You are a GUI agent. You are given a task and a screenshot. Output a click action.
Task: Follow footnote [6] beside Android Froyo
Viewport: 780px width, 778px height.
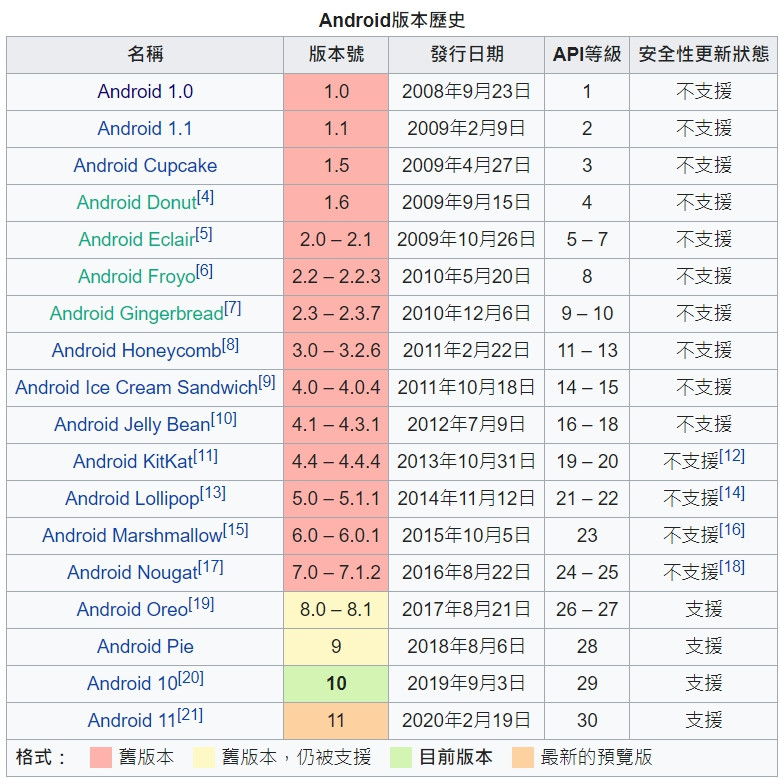[204, 271]
